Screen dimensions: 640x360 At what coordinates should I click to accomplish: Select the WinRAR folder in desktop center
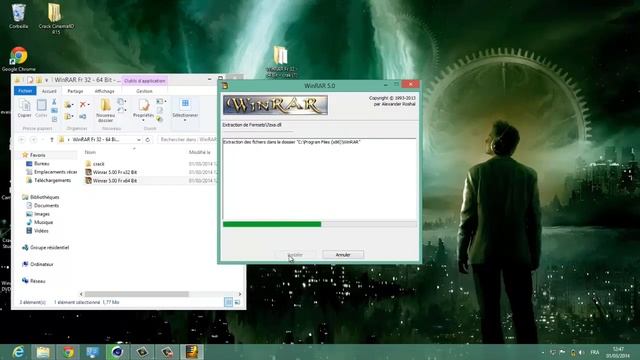click(x=281, y=61)
